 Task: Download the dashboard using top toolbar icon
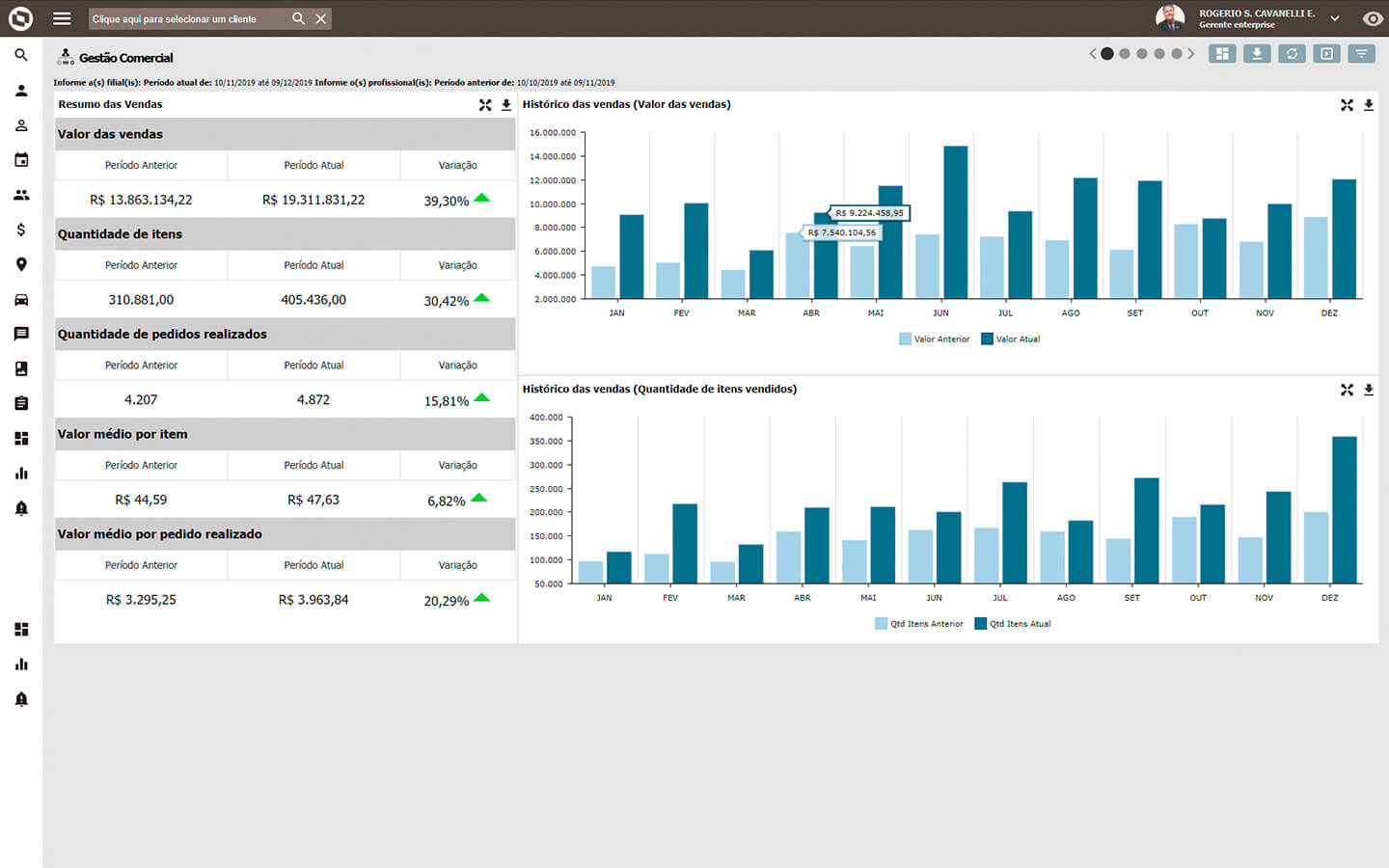tap(1257, 54)
